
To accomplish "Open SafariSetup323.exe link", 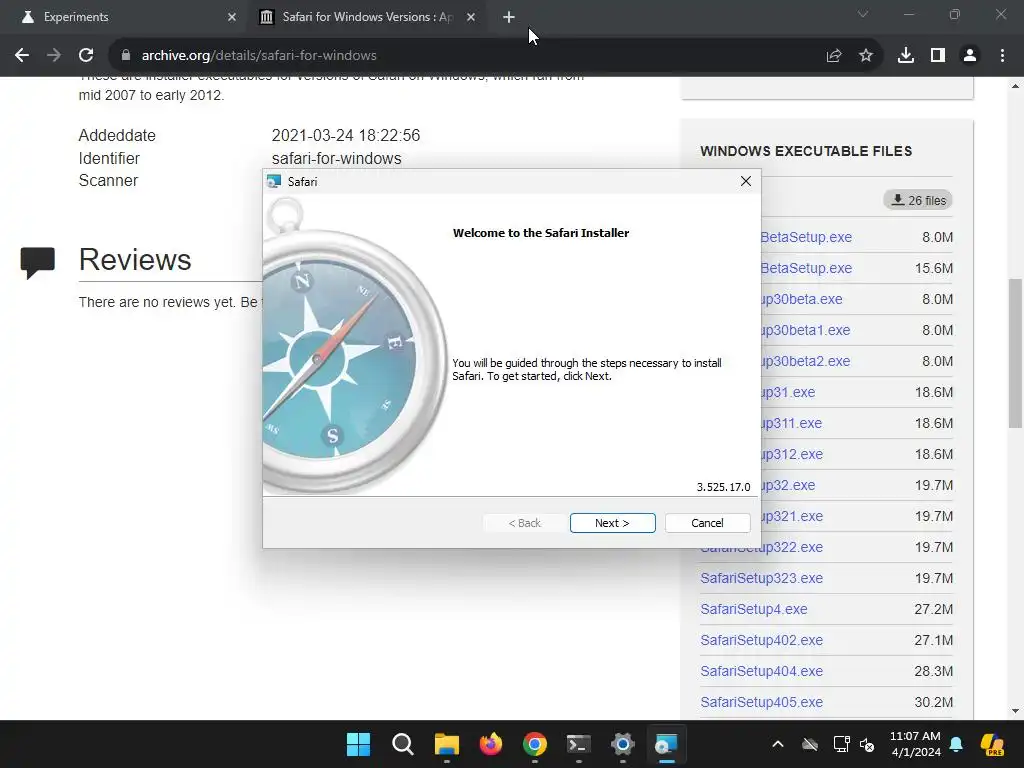I will click(761, 578).
